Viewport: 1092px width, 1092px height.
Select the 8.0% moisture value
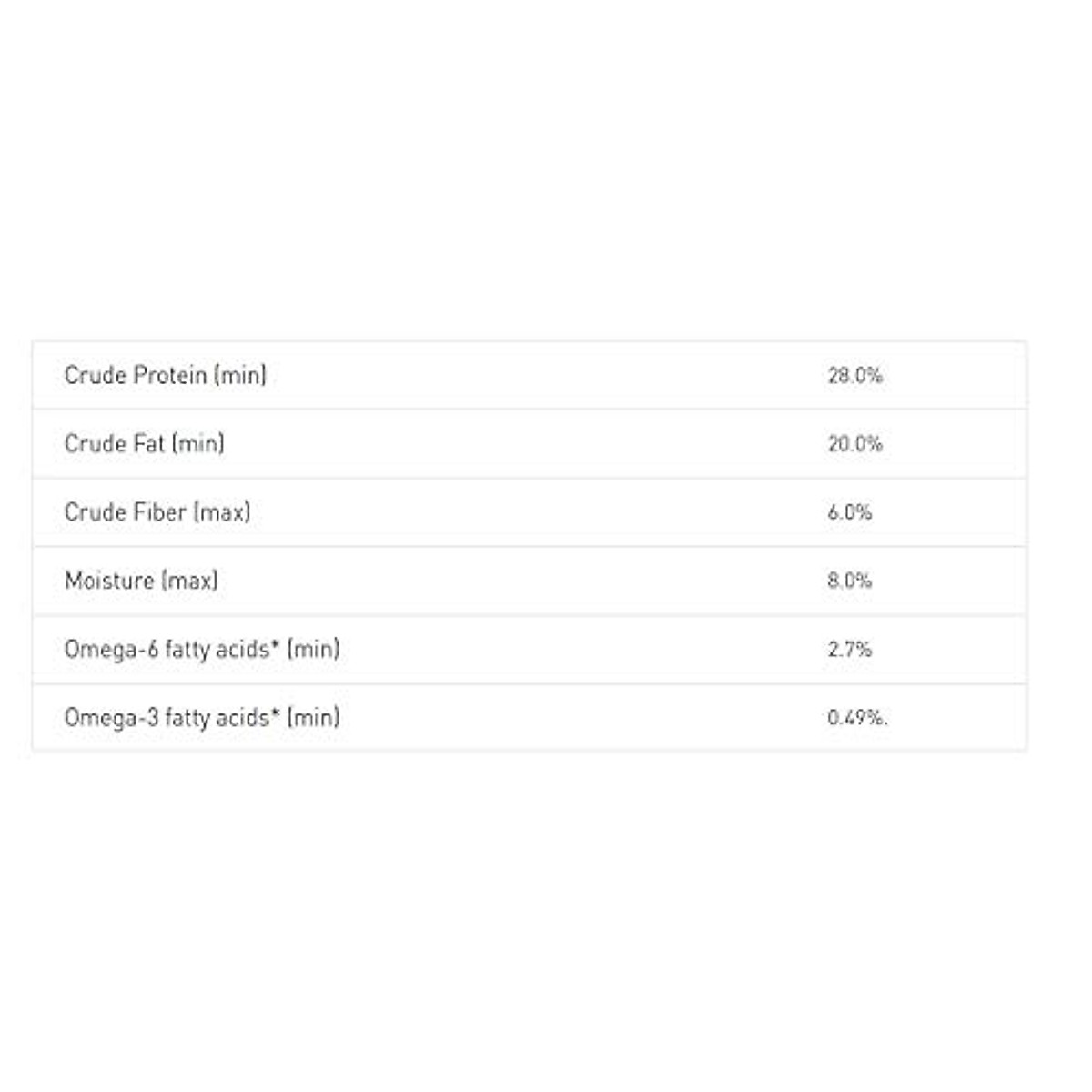(x=849, y=580)
